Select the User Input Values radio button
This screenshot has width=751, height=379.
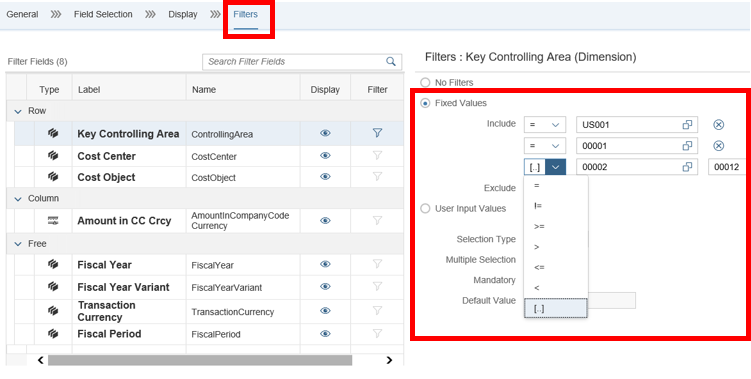click(425, 208)
